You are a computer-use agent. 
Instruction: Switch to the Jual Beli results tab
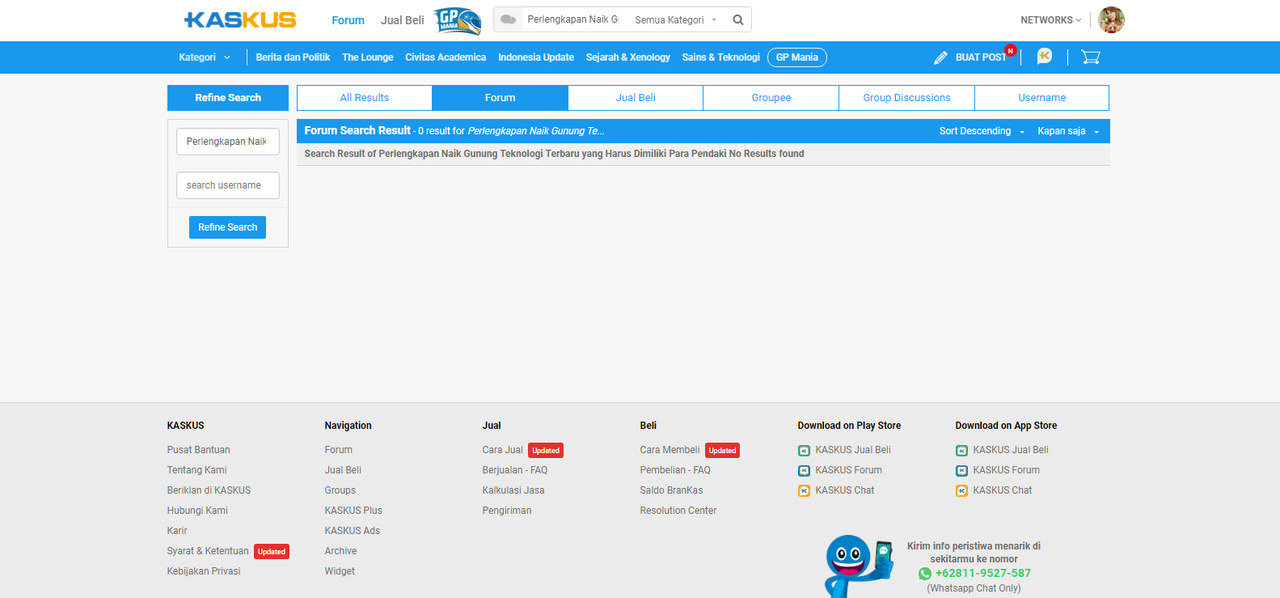[635, 98]
